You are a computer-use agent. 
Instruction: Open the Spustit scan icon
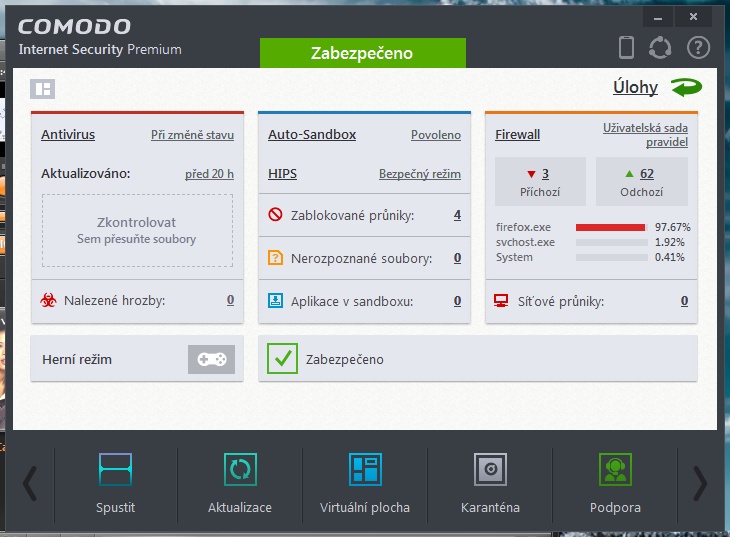115,469
